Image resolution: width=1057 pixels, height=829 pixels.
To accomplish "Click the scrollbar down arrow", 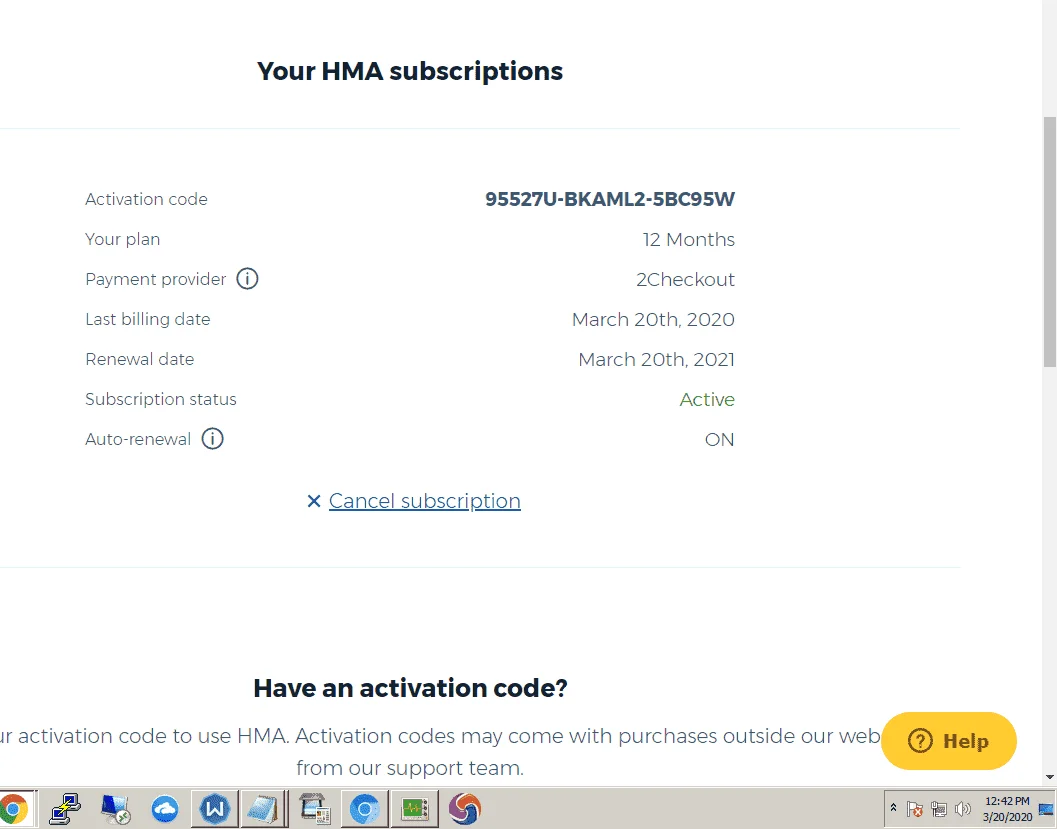I will 1050,777.
